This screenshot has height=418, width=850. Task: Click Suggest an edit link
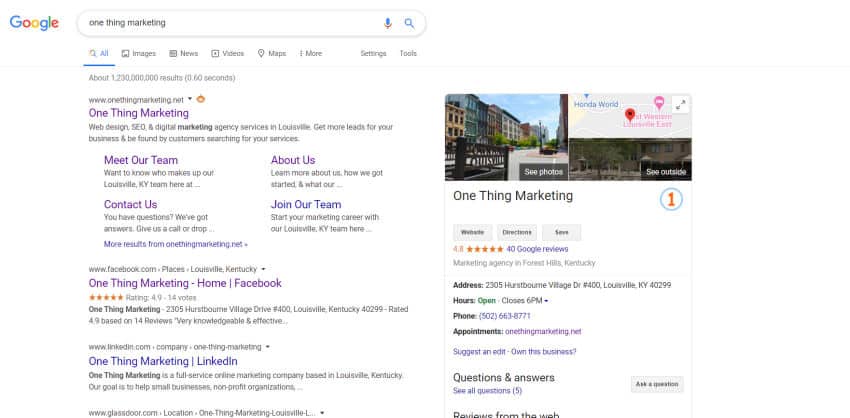click(x=479, y=352)
